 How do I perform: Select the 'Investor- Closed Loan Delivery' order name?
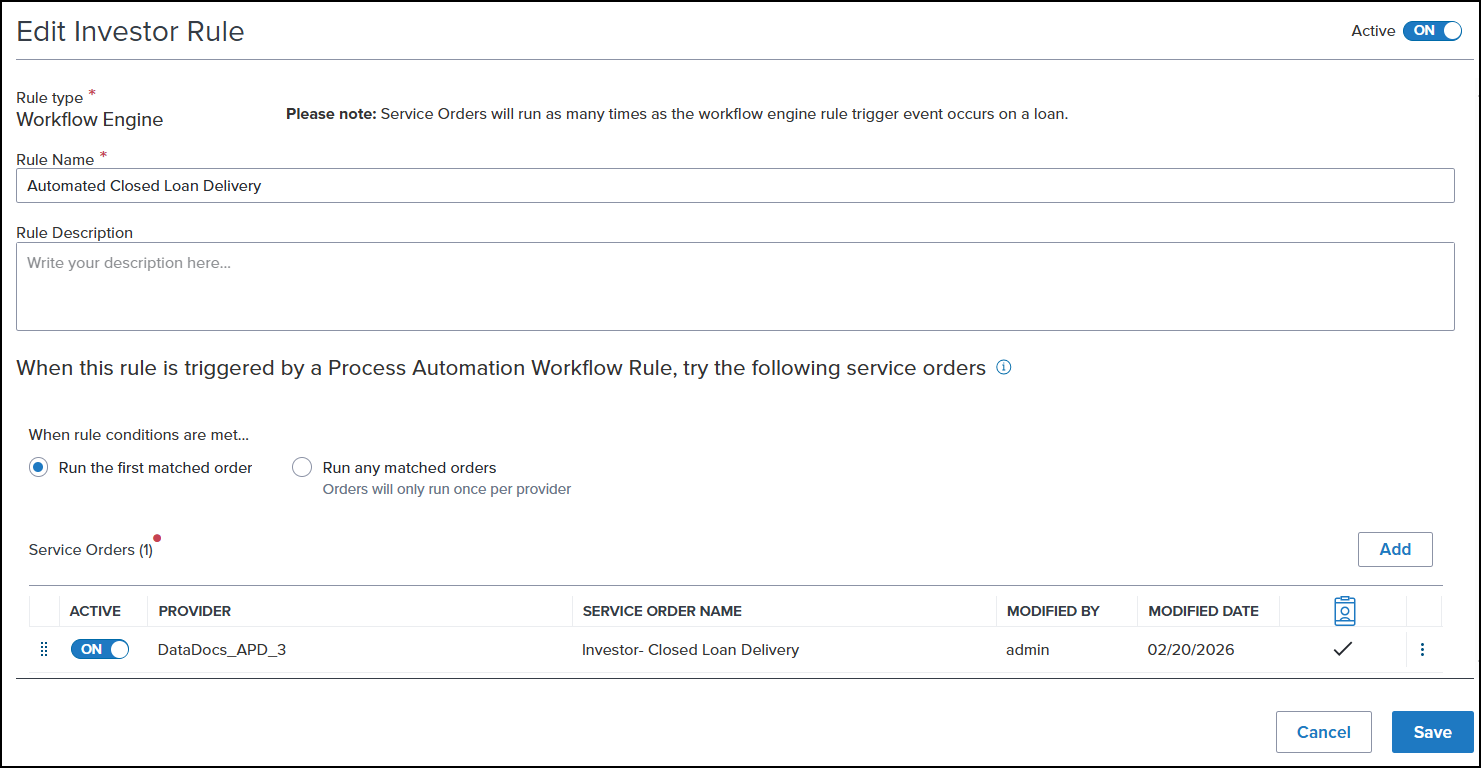690,650
